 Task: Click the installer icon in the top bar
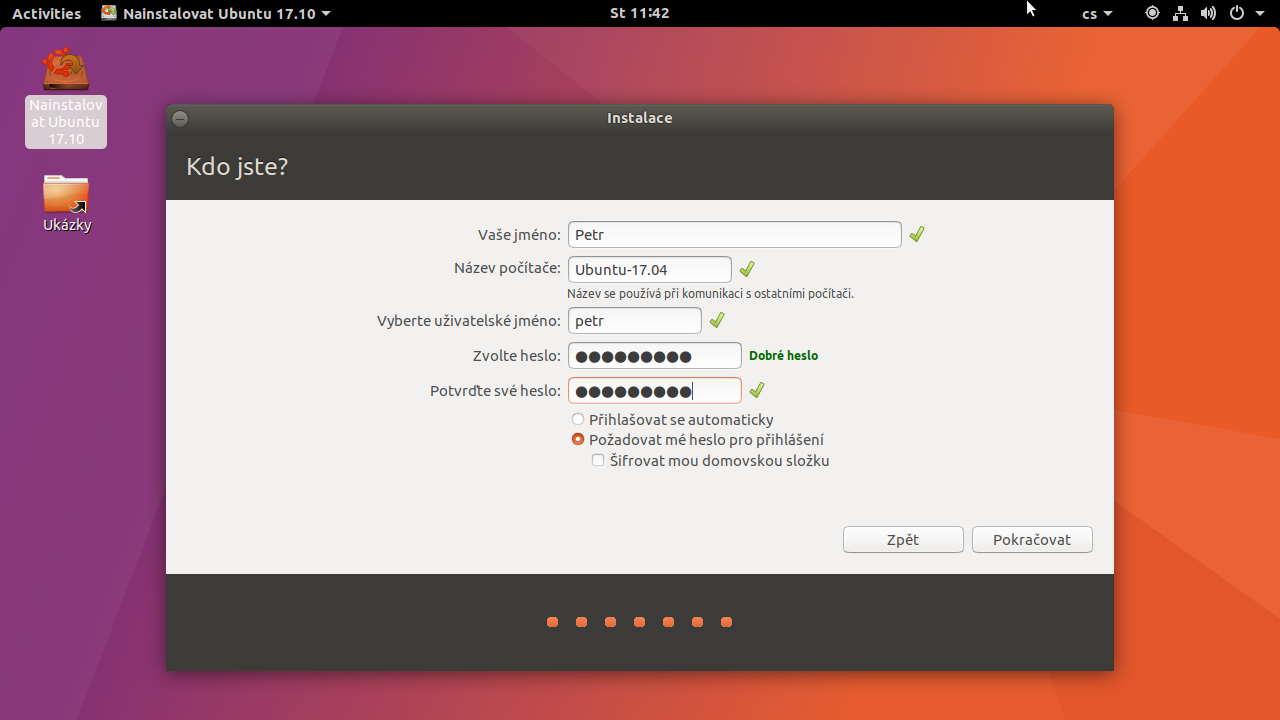[109, 13]
